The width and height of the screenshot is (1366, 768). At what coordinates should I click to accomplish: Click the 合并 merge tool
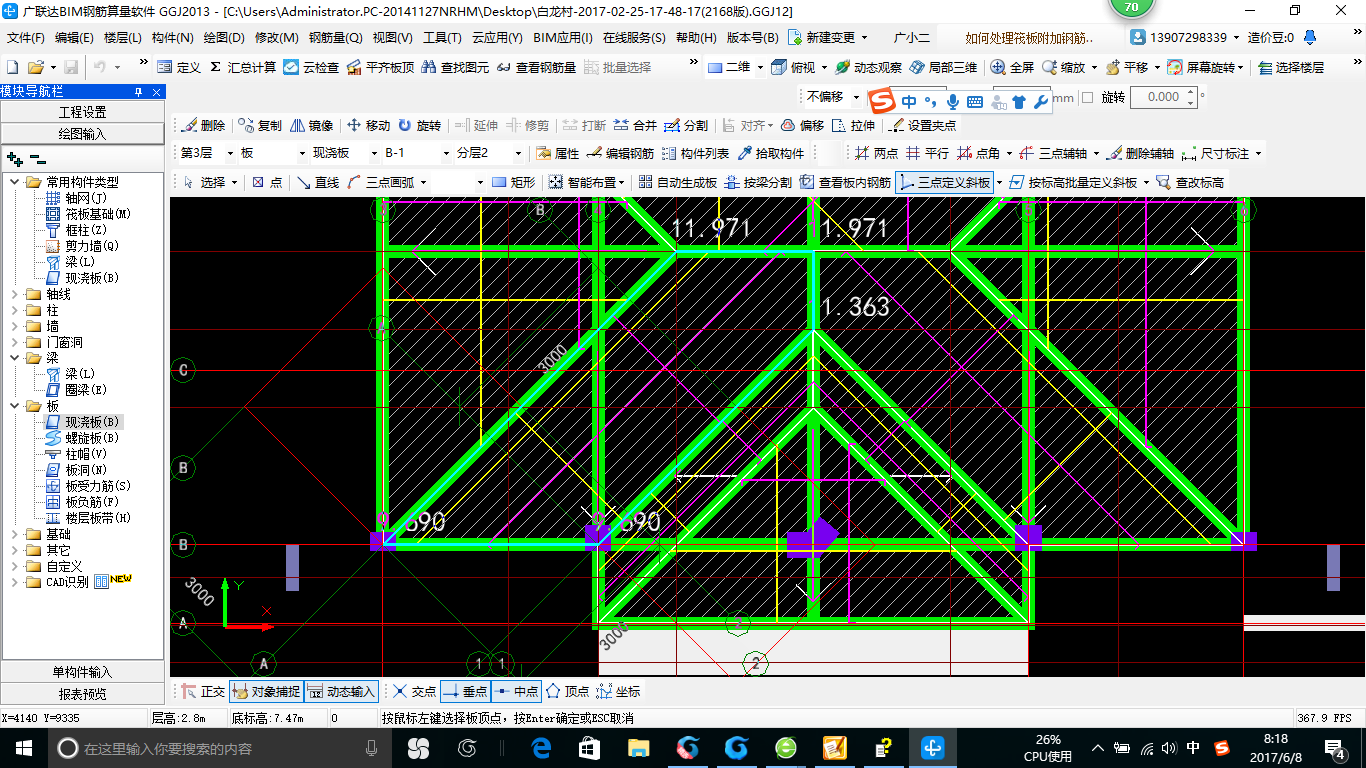[x=635, y=125]
